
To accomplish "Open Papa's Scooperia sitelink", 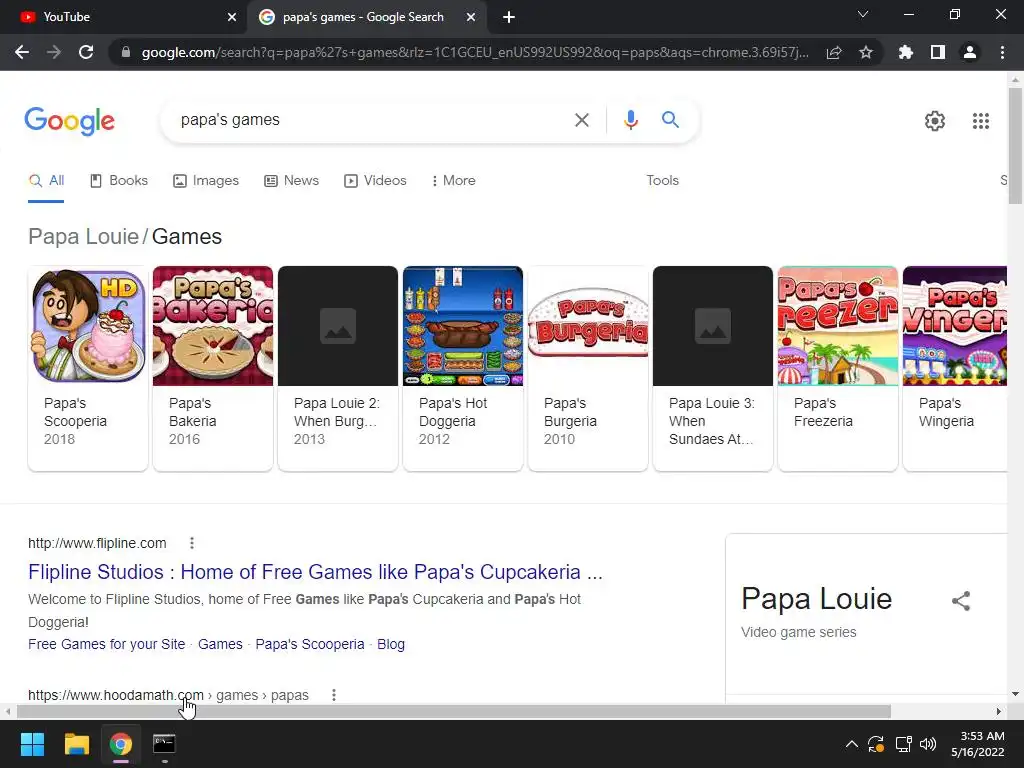I will pyautogui.click(x=310, y=644).
